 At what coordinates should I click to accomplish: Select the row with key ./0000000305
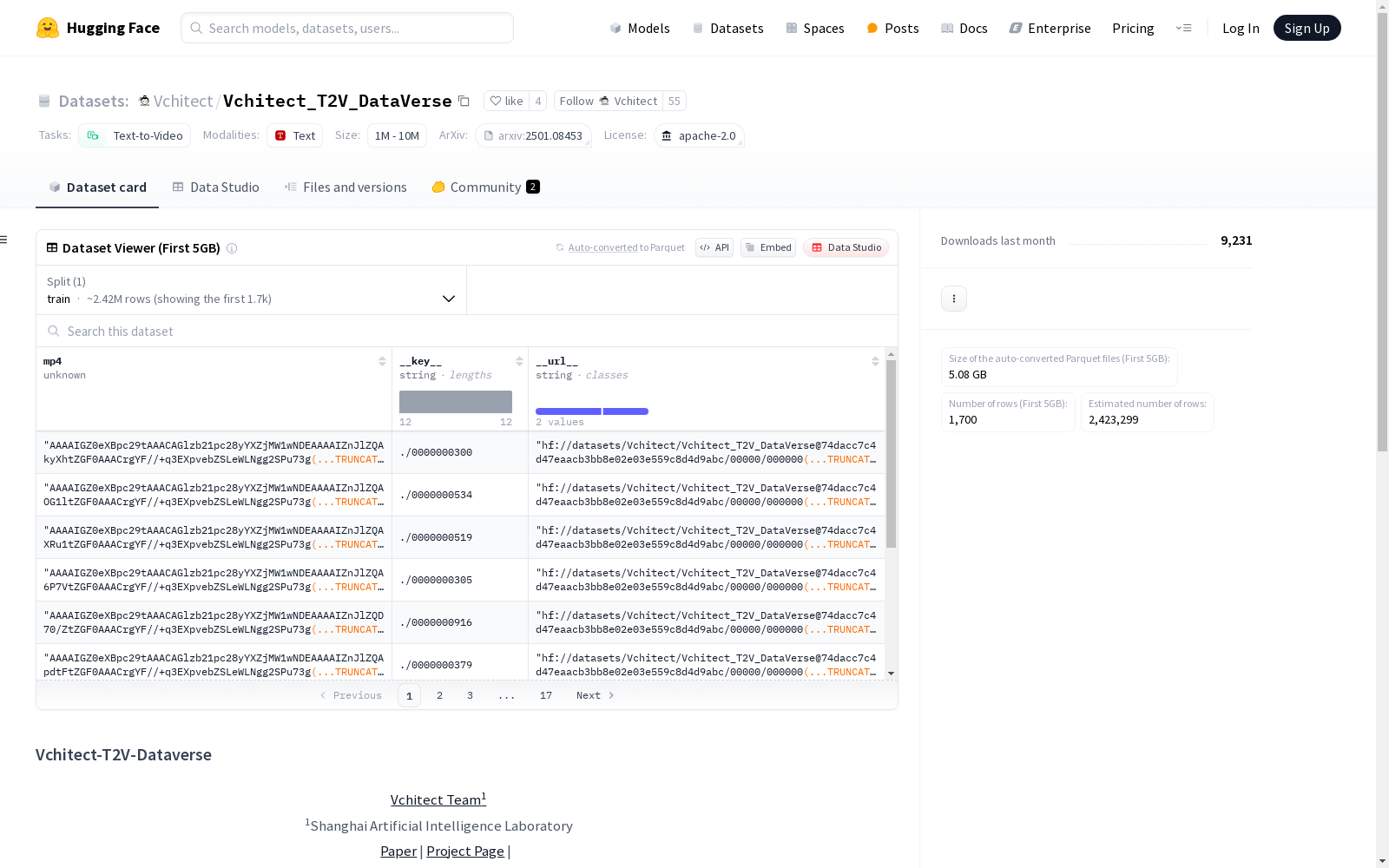pos(461,580)
